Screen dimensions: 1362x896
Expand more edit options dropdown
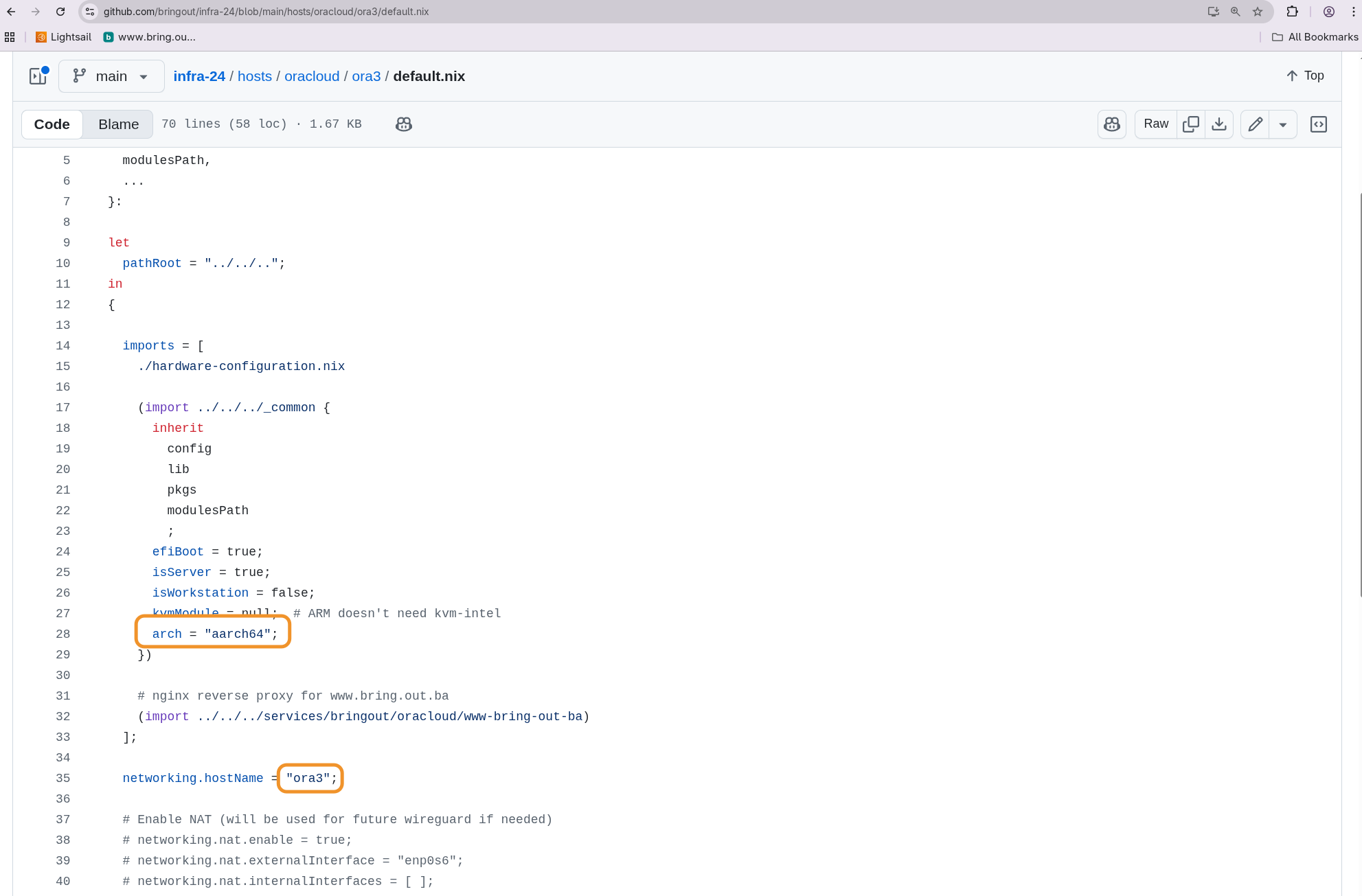[x=1282, y=124]
